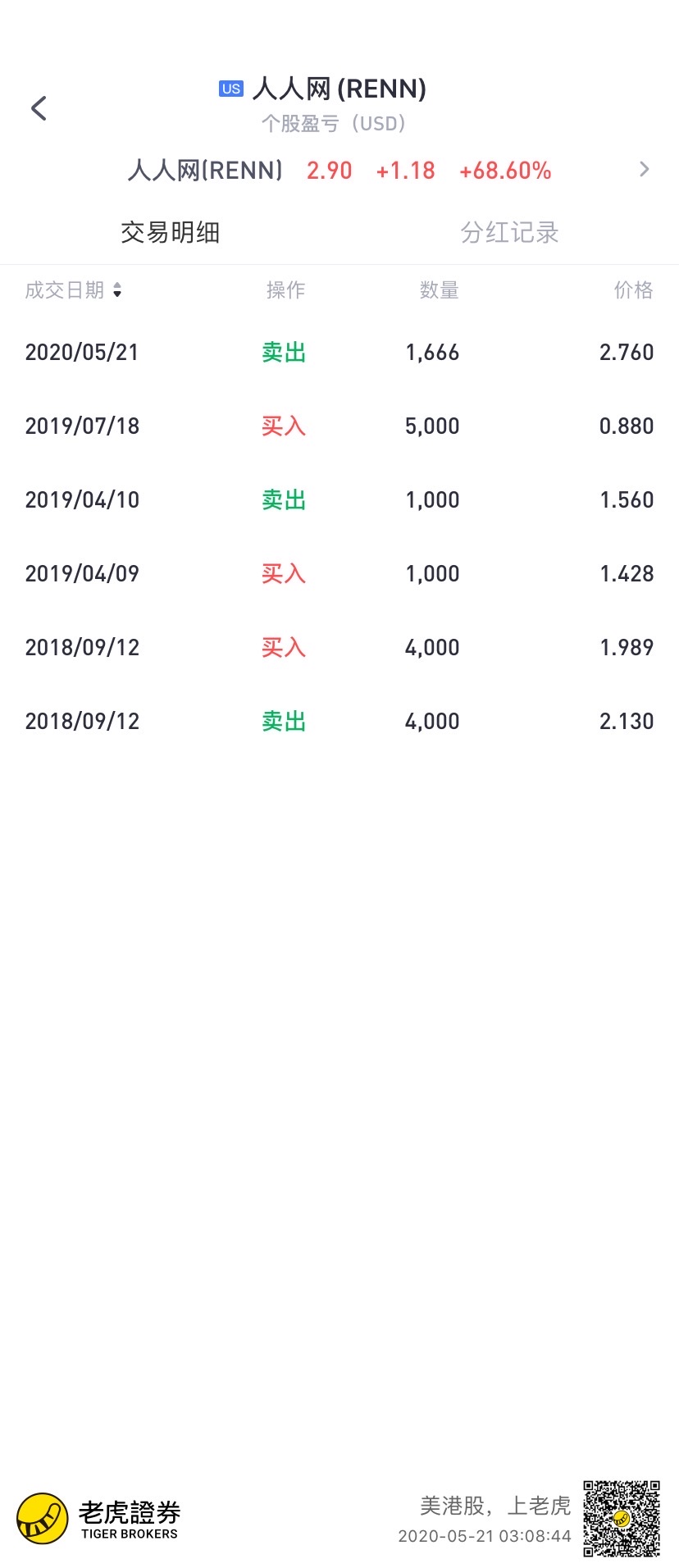Tap the back arrow icon
Viewport: 679px width, 1568px height.
(39, 107)
